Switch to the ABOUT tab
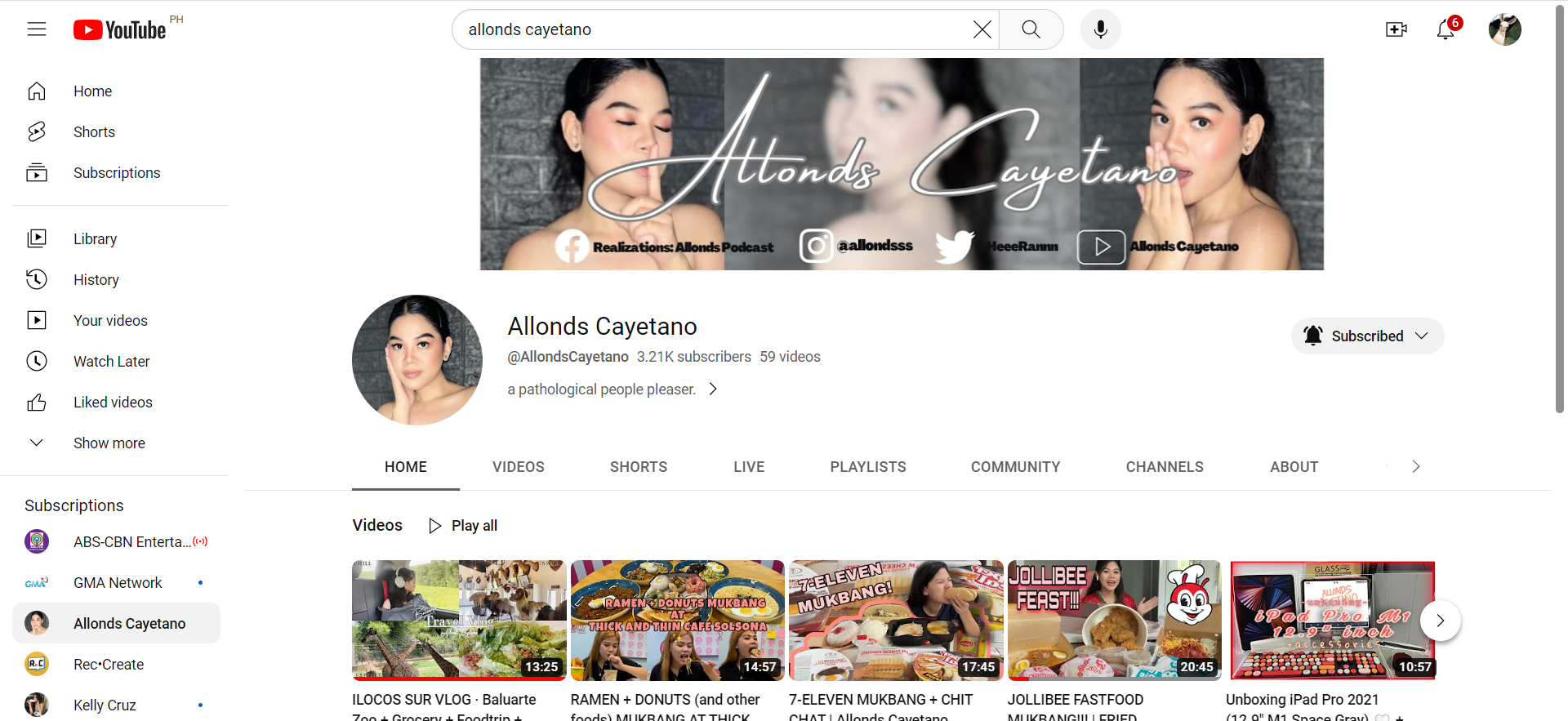The image size is (1568, 721). [x=1294, y=467]
